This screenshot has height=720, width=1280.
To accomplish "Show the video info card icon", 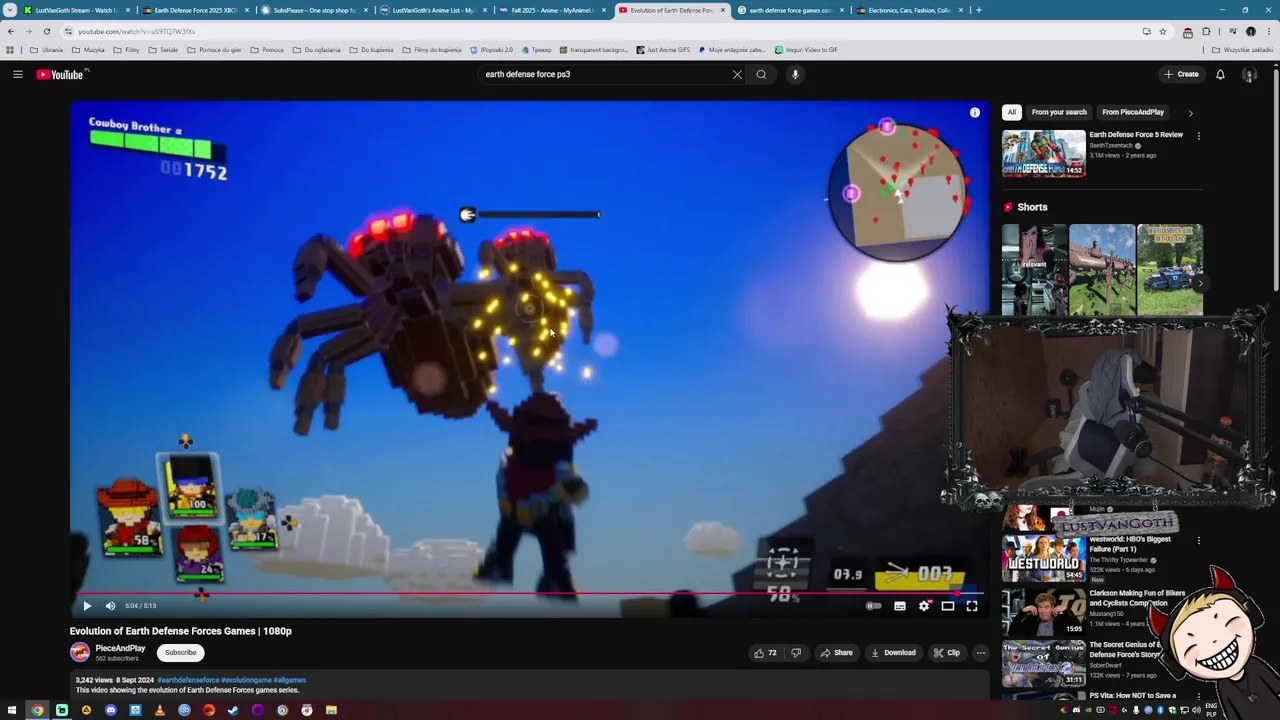I will 975,112.
